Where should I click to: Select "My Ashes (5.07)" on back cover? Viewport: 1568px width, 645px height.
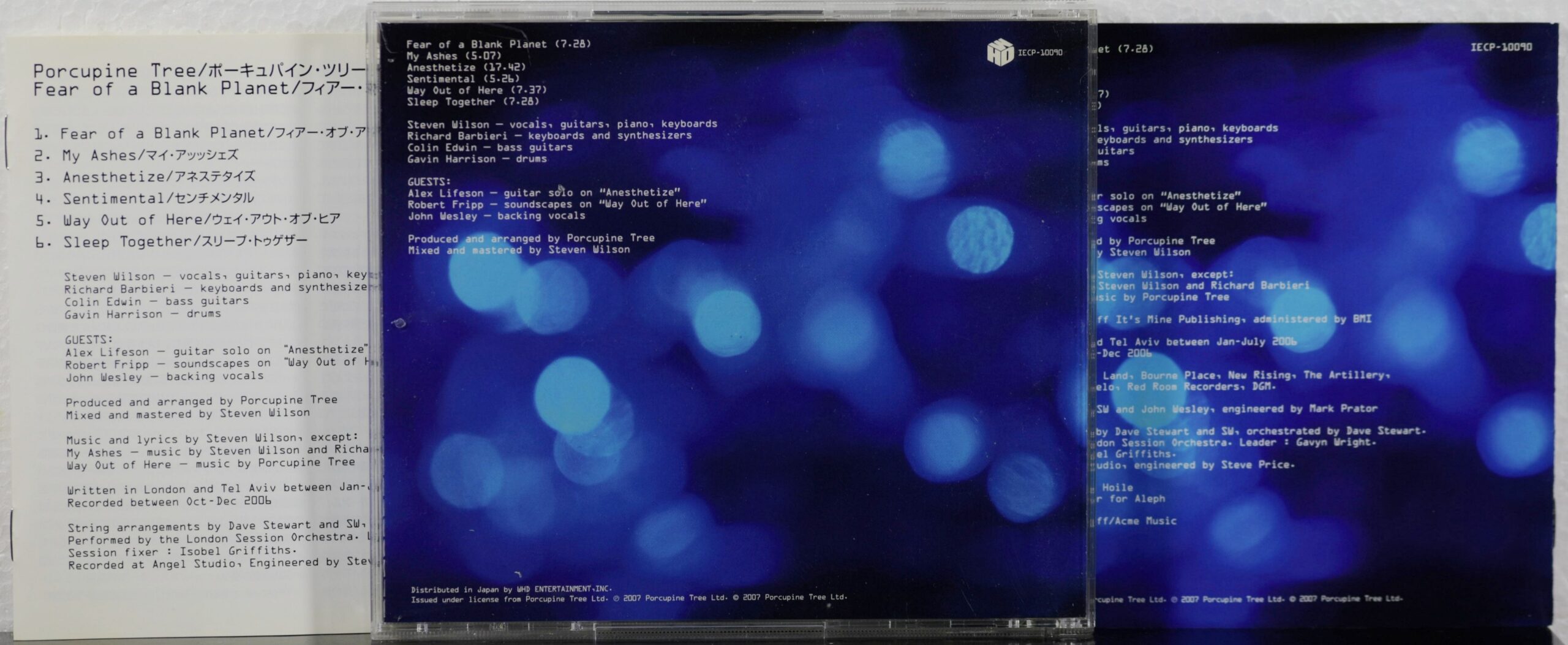(454, 56)
